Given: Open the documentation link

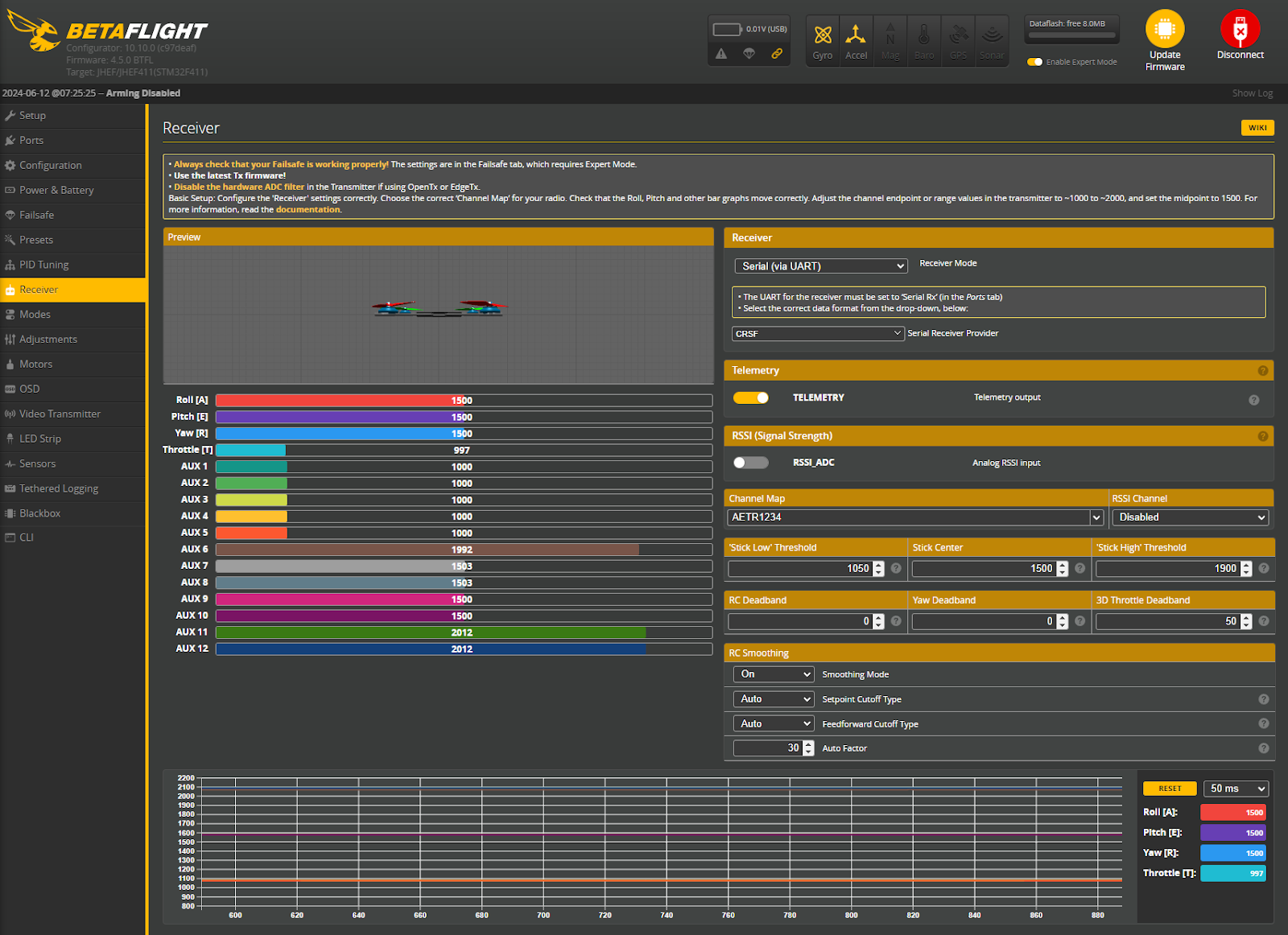Looking at the screenshot, I should (x=308, y=209).
